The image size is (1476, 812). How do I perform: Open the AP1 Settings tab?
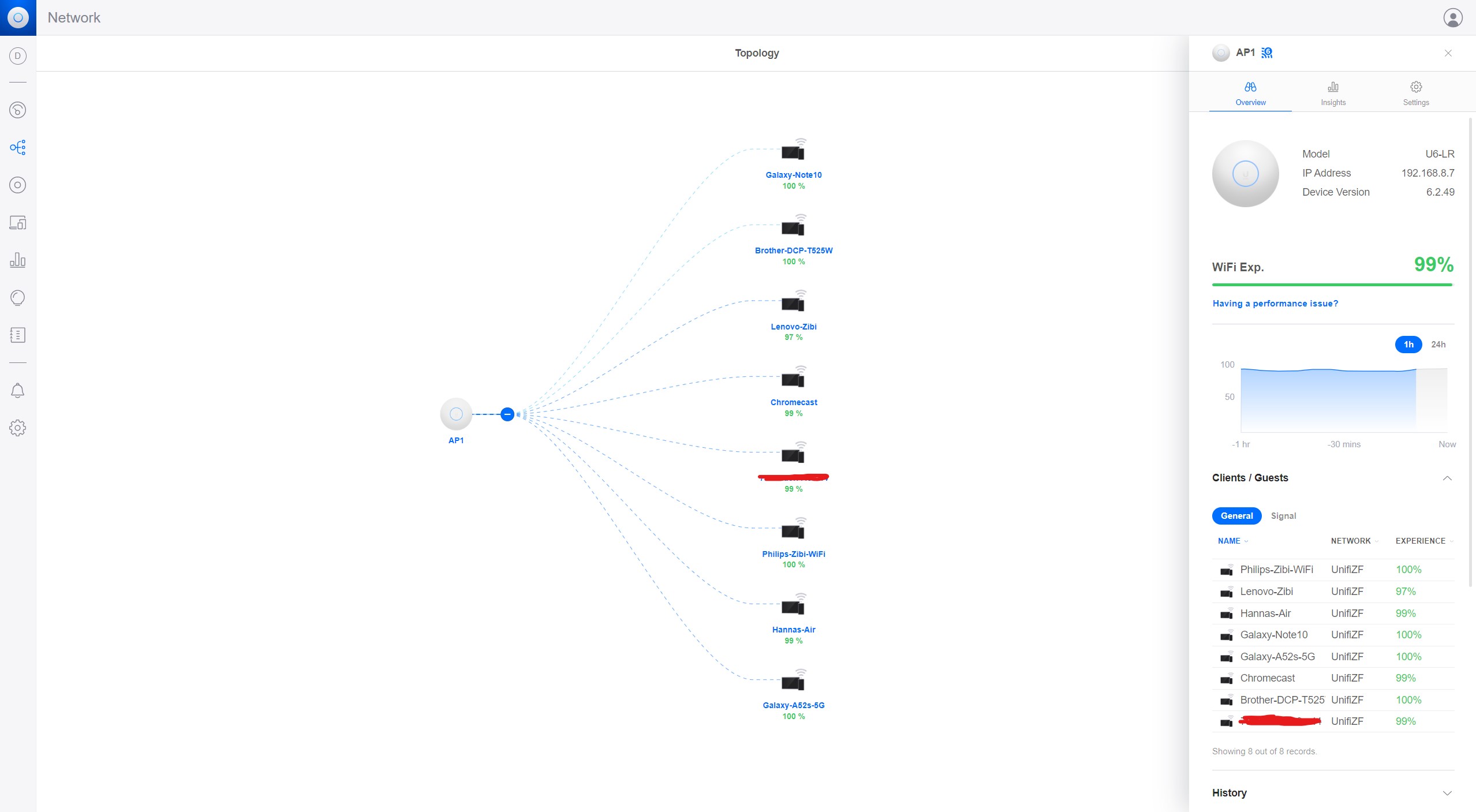pos(1416,93)
